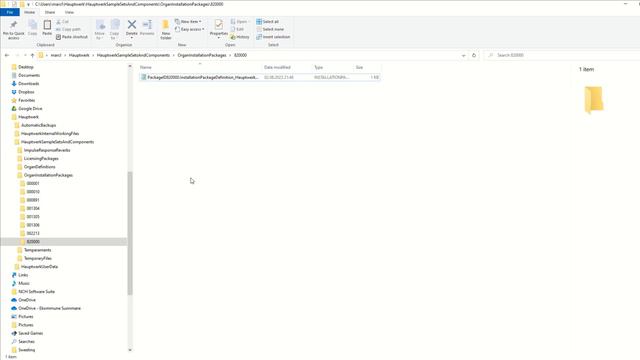Click Select all in the ribbon
This screenshot has height=360, width=640.
(x=268, y=22)
